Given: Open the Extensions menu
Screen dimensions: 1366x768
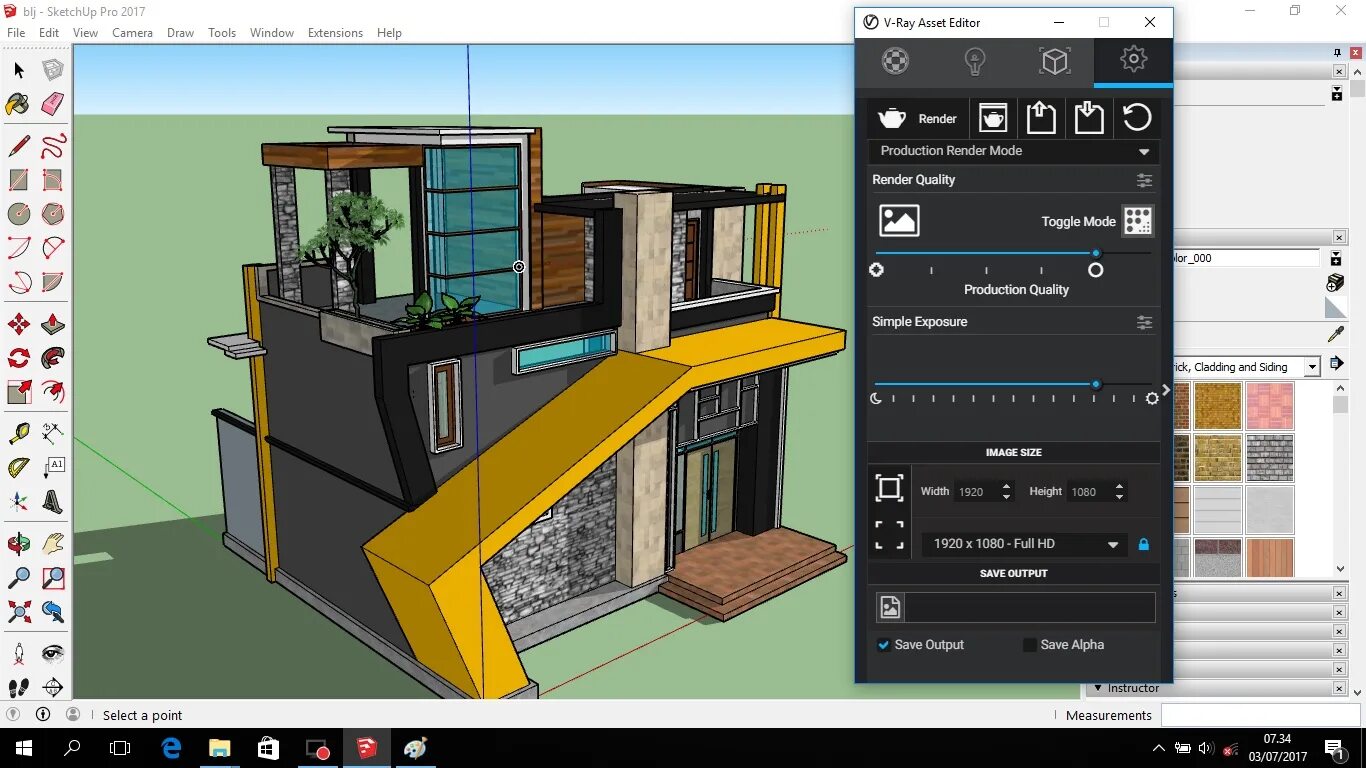Looking at the screenshot, I should [x=335, y=32].
